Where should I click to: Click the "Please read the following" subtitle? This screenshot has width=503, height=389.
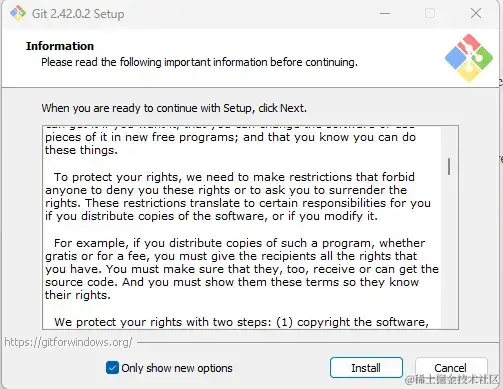(x=199, y=62)
